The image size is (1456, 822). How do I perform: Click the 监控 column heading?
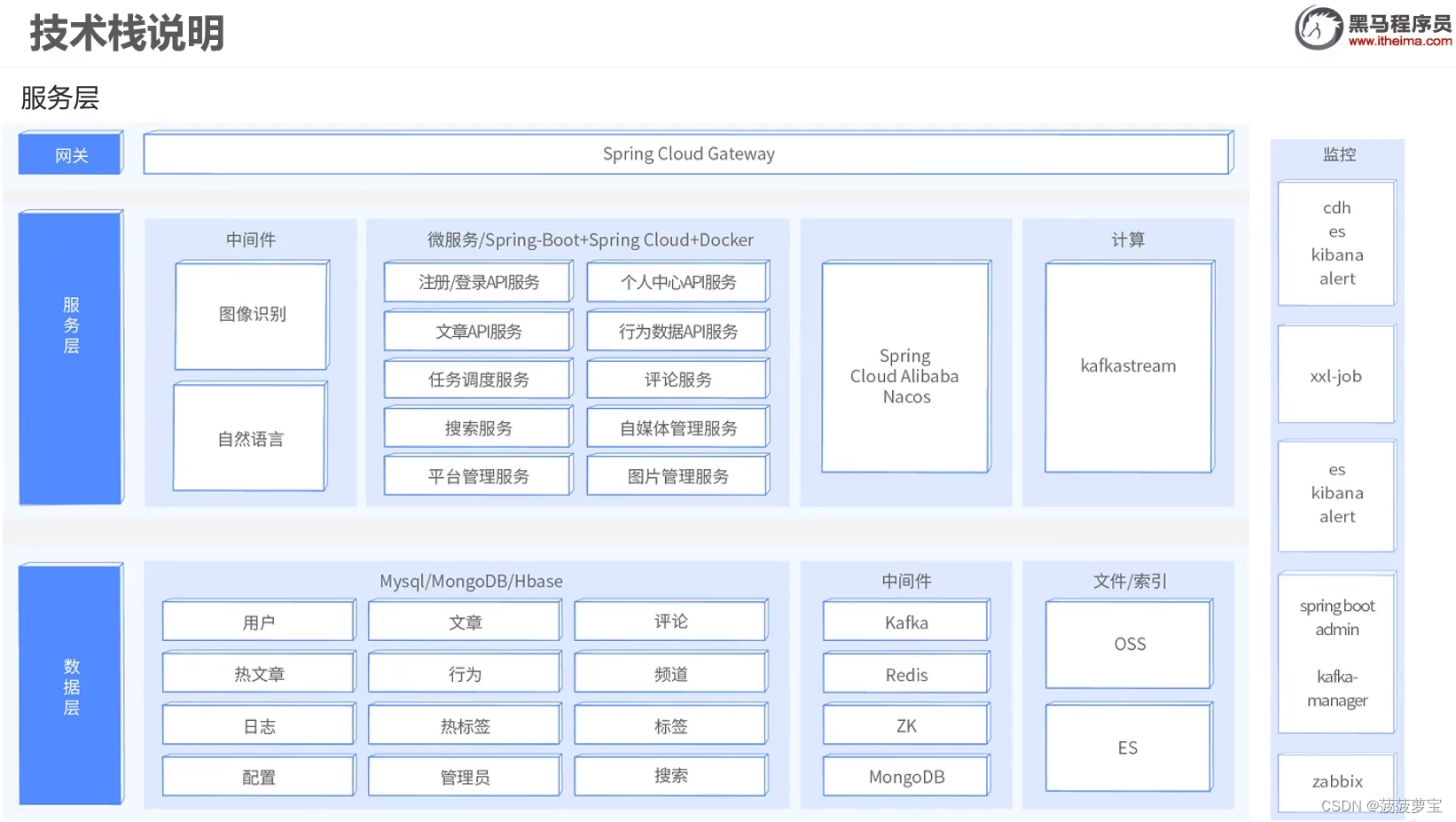tap(1339, 154)
